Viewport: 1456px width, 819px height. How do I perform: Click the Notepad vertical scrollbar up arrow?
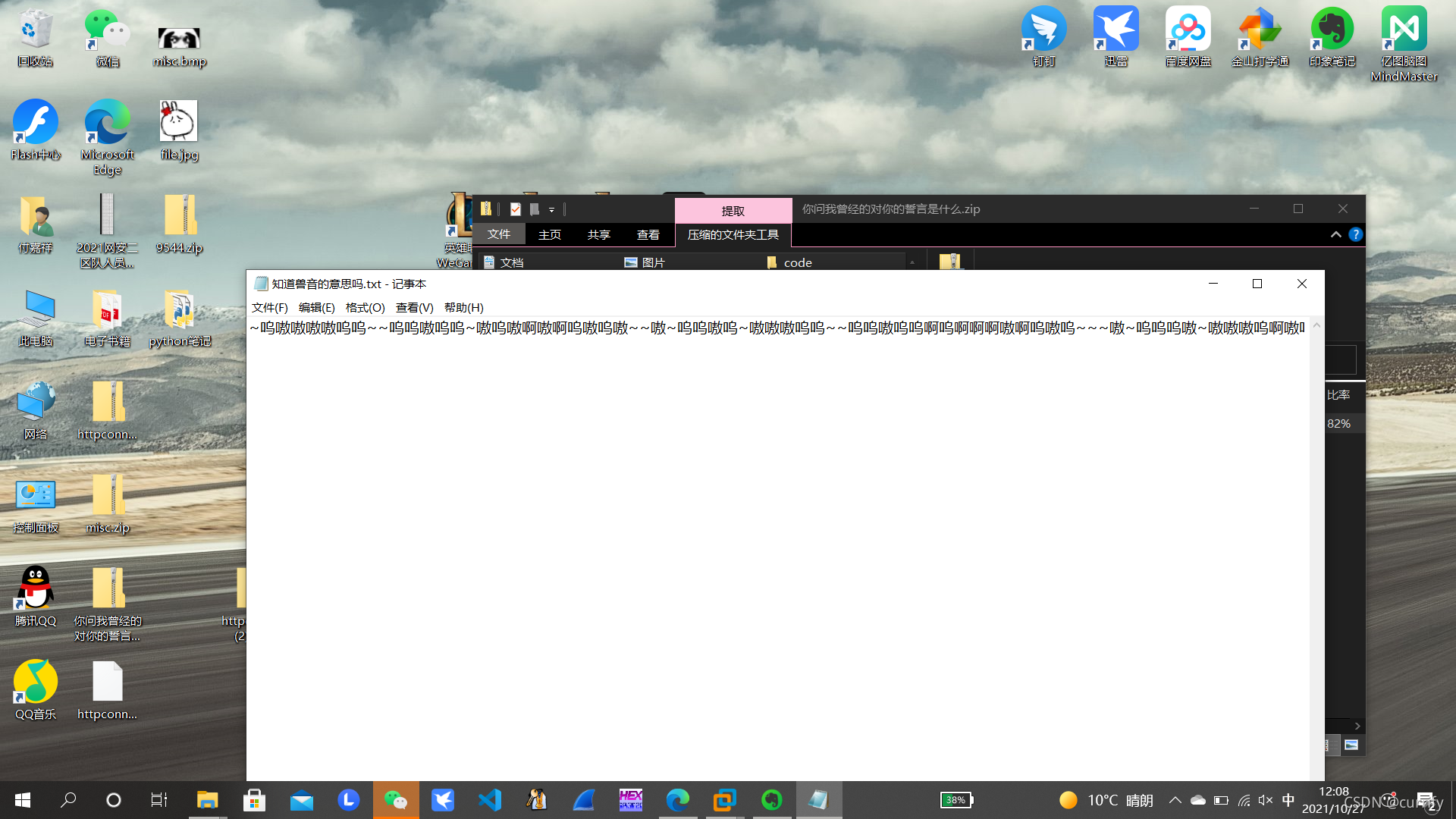click(x=1316, y=325)
